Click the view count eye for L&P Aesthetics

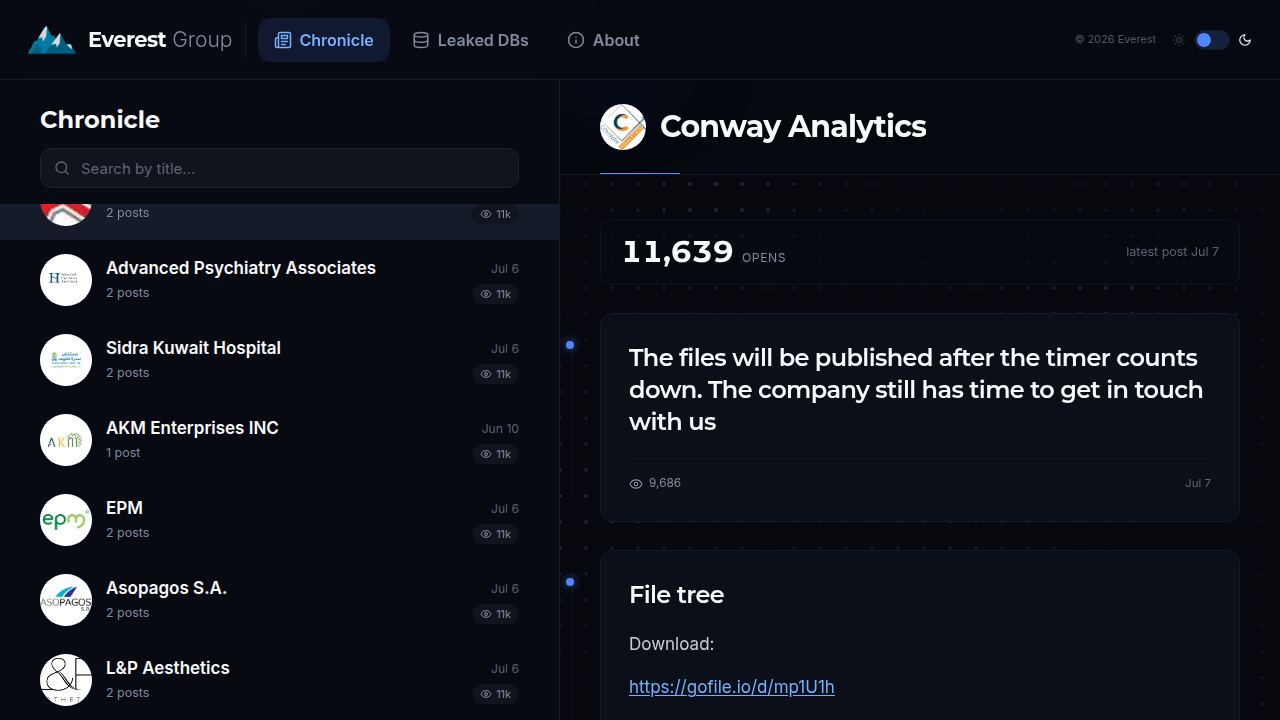point(486,694)
